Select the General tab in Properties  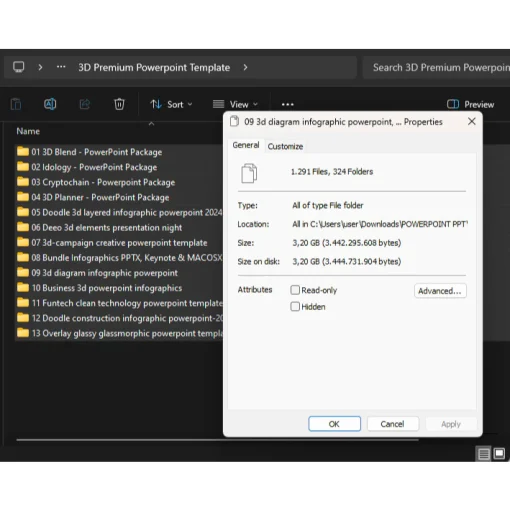tap(246, 145)
